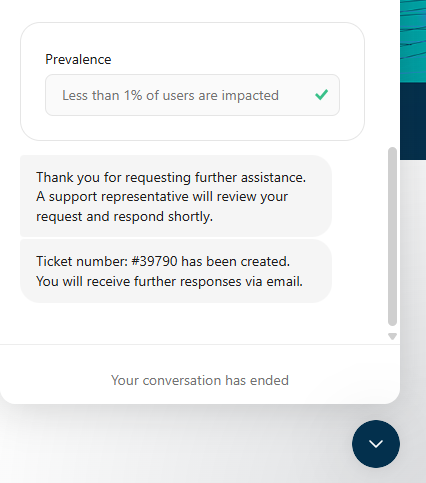Click 'You will receive further responses via email'
The image size is (426, 483).
tap(169, 281)
